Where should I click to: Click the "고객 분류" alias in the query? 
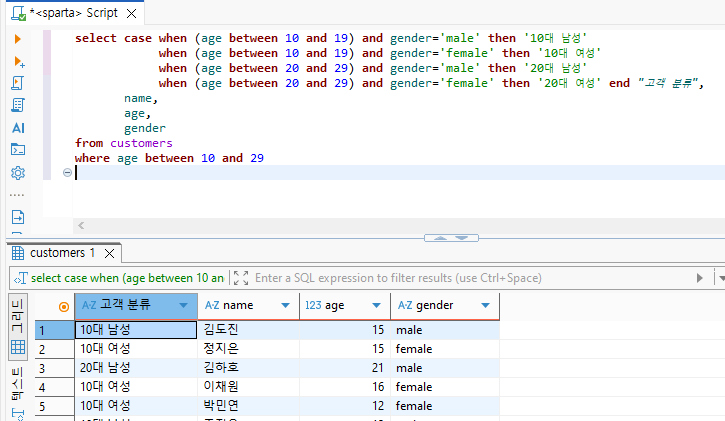[668, 83]
